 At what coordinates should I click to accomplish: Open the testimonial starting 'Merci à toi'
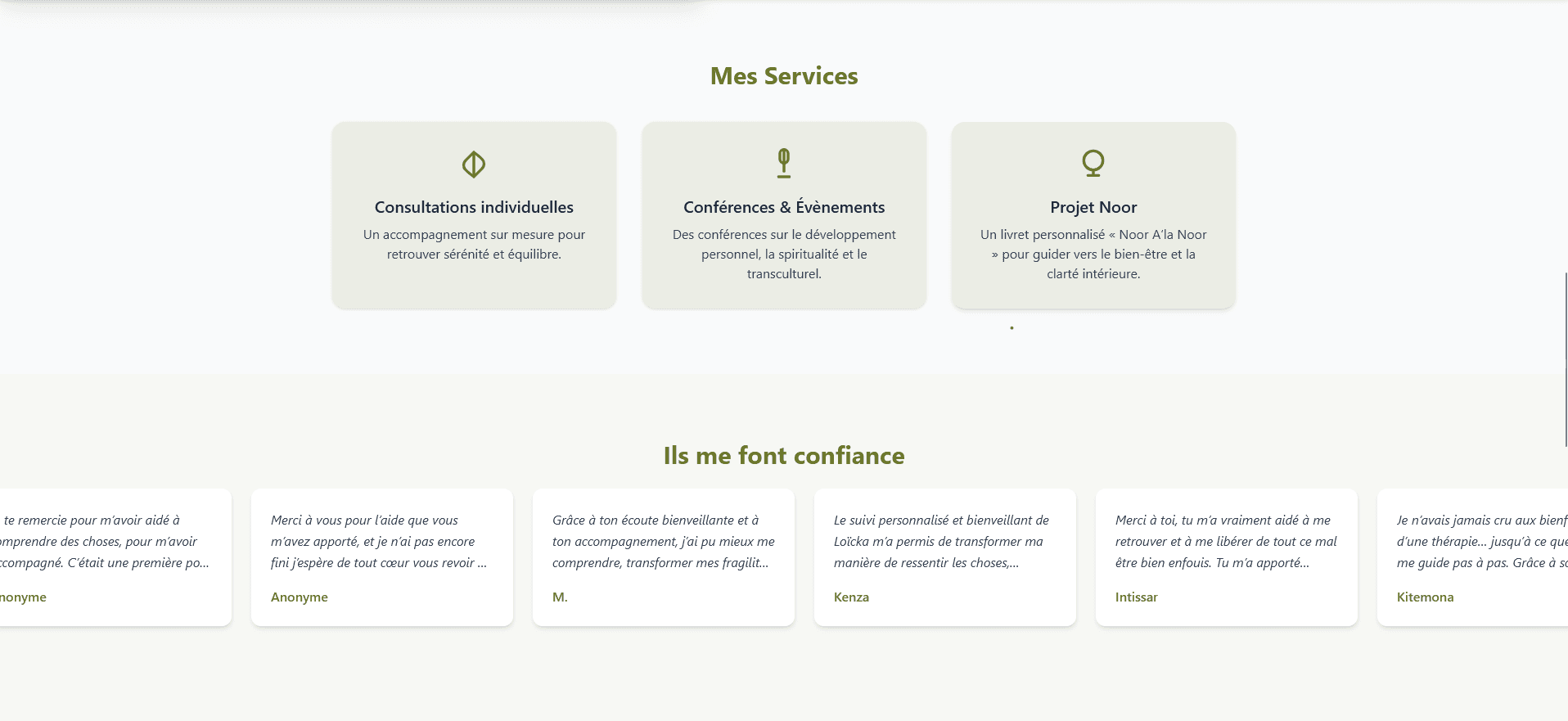[1225, 541]
